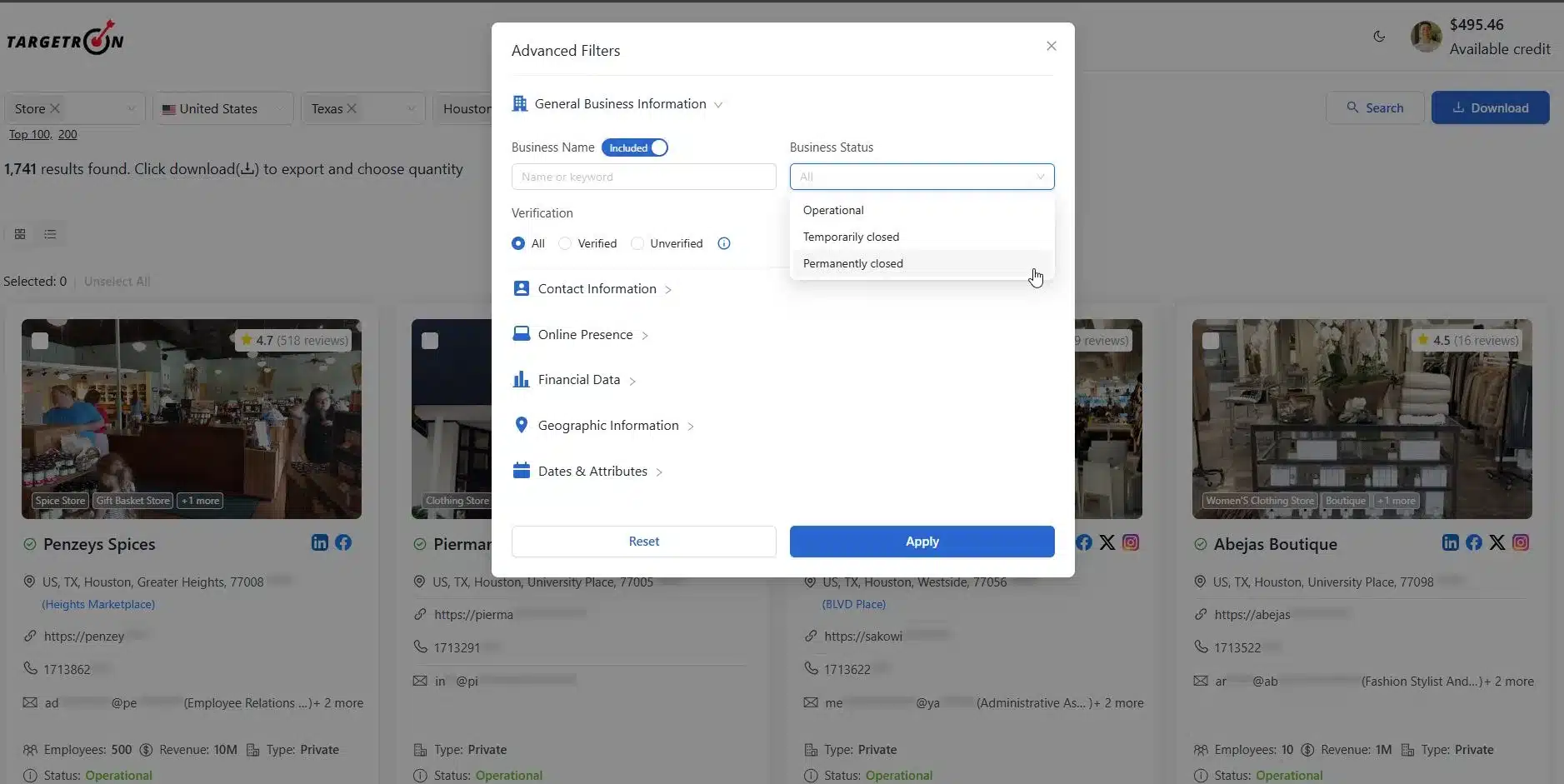Reset all advanced filters
The image size is (1564, 784).
pyautogui.click(x=643, y=542)
